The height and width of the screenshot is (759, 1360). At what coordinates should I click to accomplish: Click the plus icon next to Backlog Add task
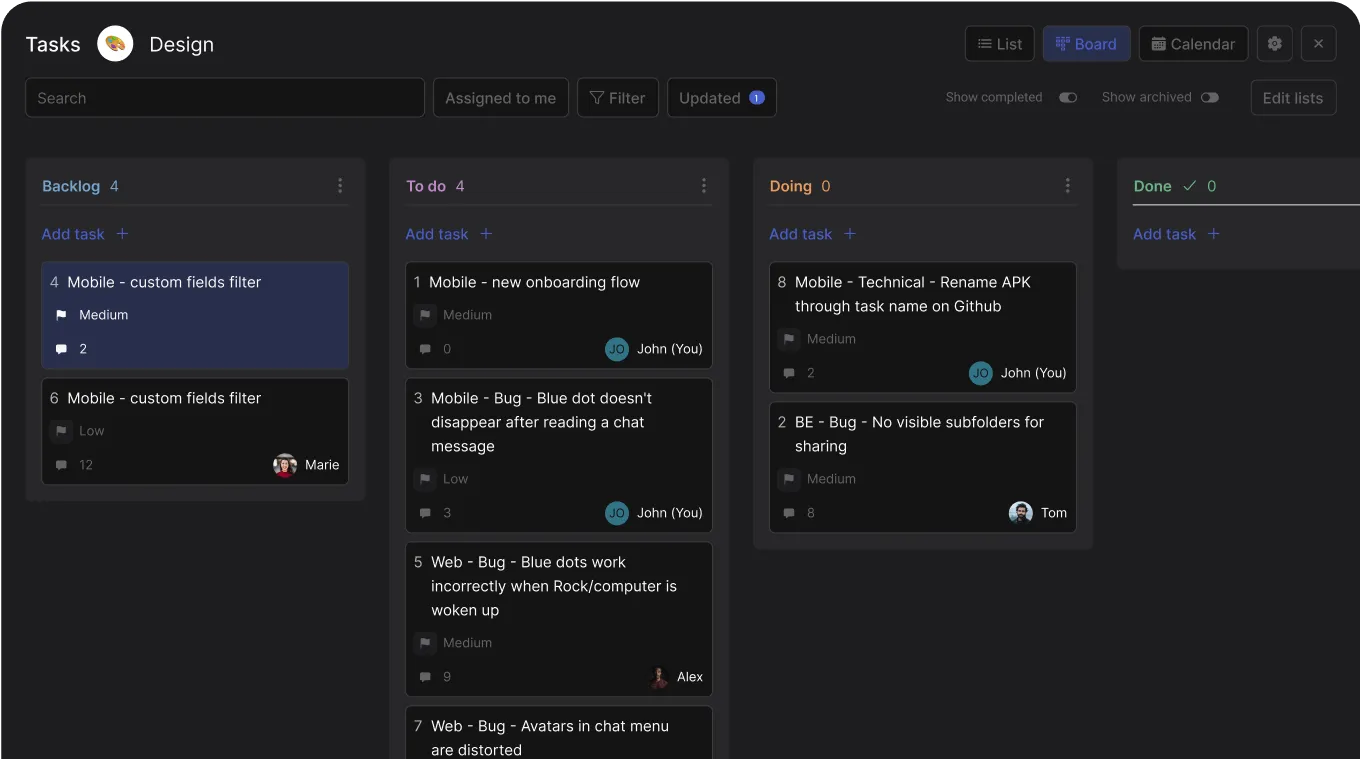122,233
